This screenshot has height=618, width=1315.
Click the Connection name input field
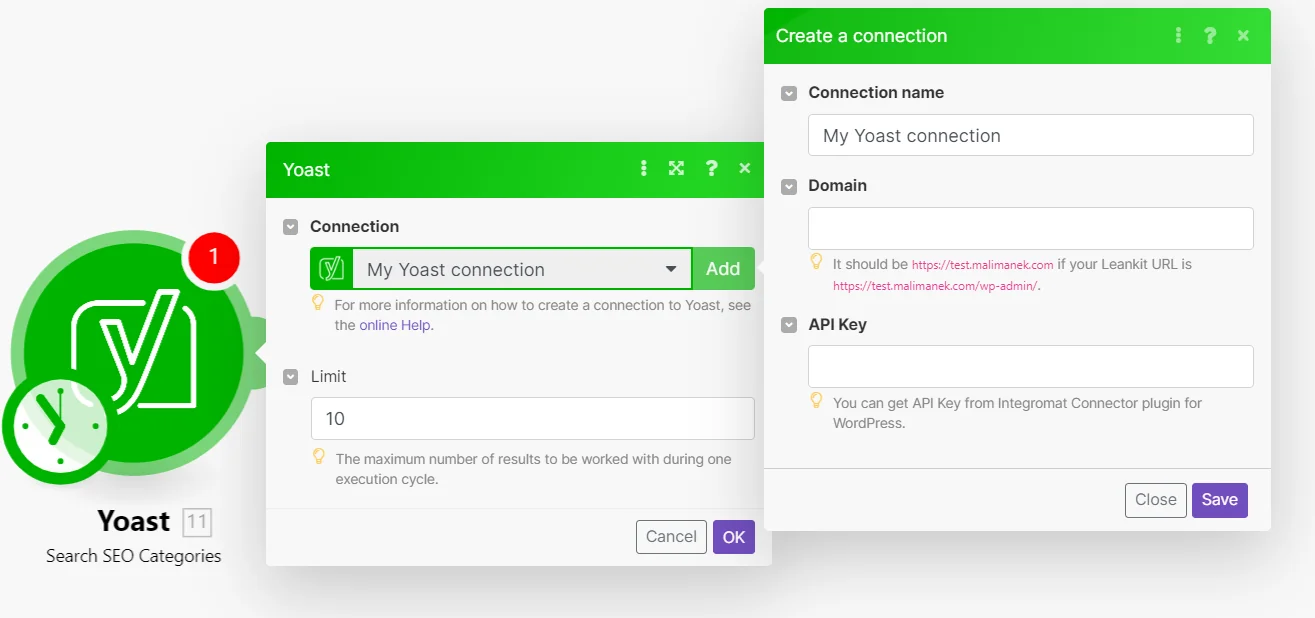click(x=1031, y=135)
